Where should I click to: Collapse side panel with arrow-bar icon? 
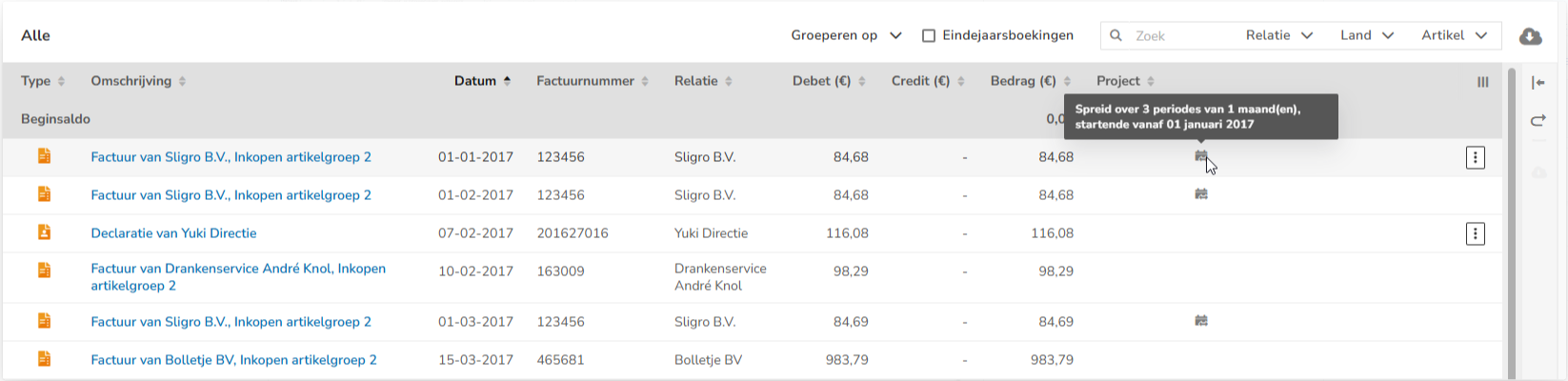1538,83
